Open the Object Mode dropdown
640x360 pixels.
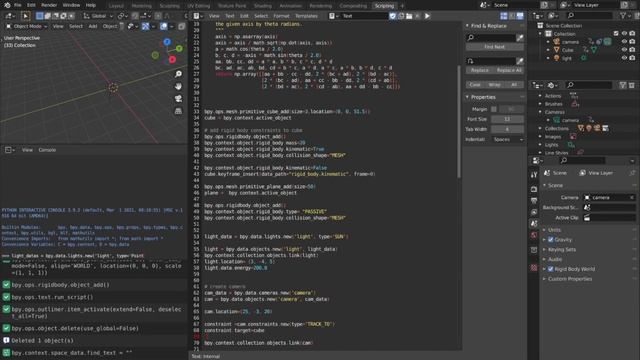[x=27, y=26]
